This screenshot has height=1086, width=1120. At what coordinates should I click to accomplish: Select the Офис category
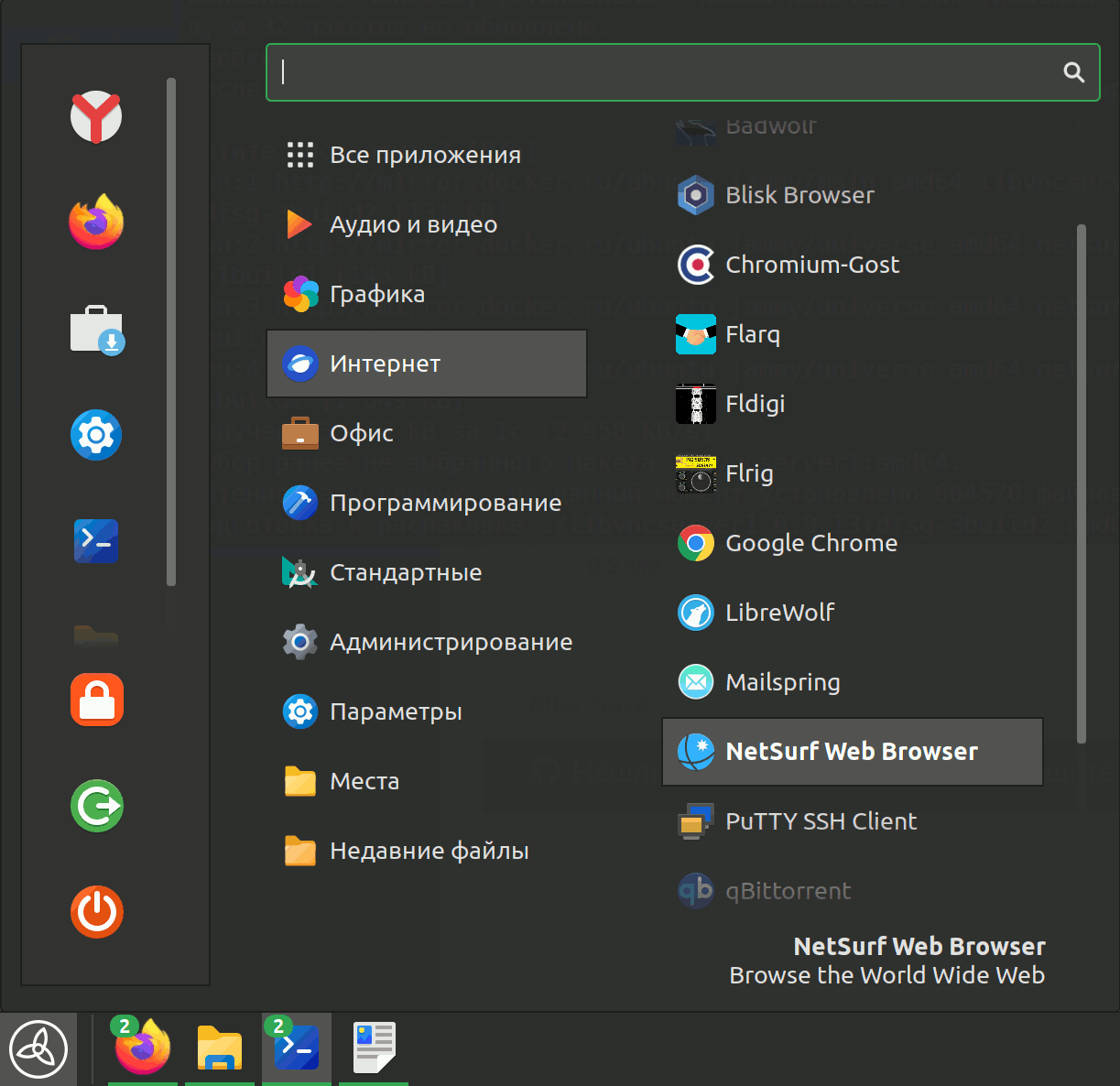[x=427, y=433]
